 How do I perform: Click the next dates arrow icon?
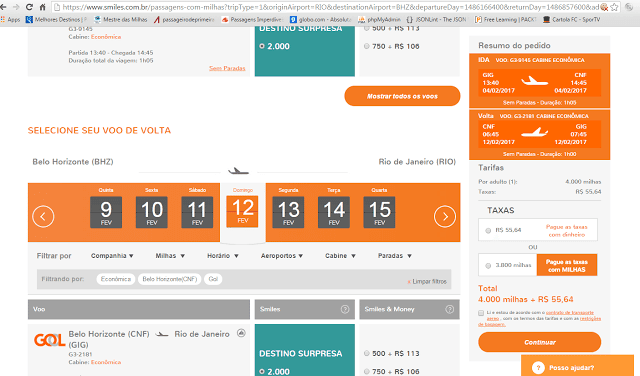pyautogui.click(x=444, y=216)
